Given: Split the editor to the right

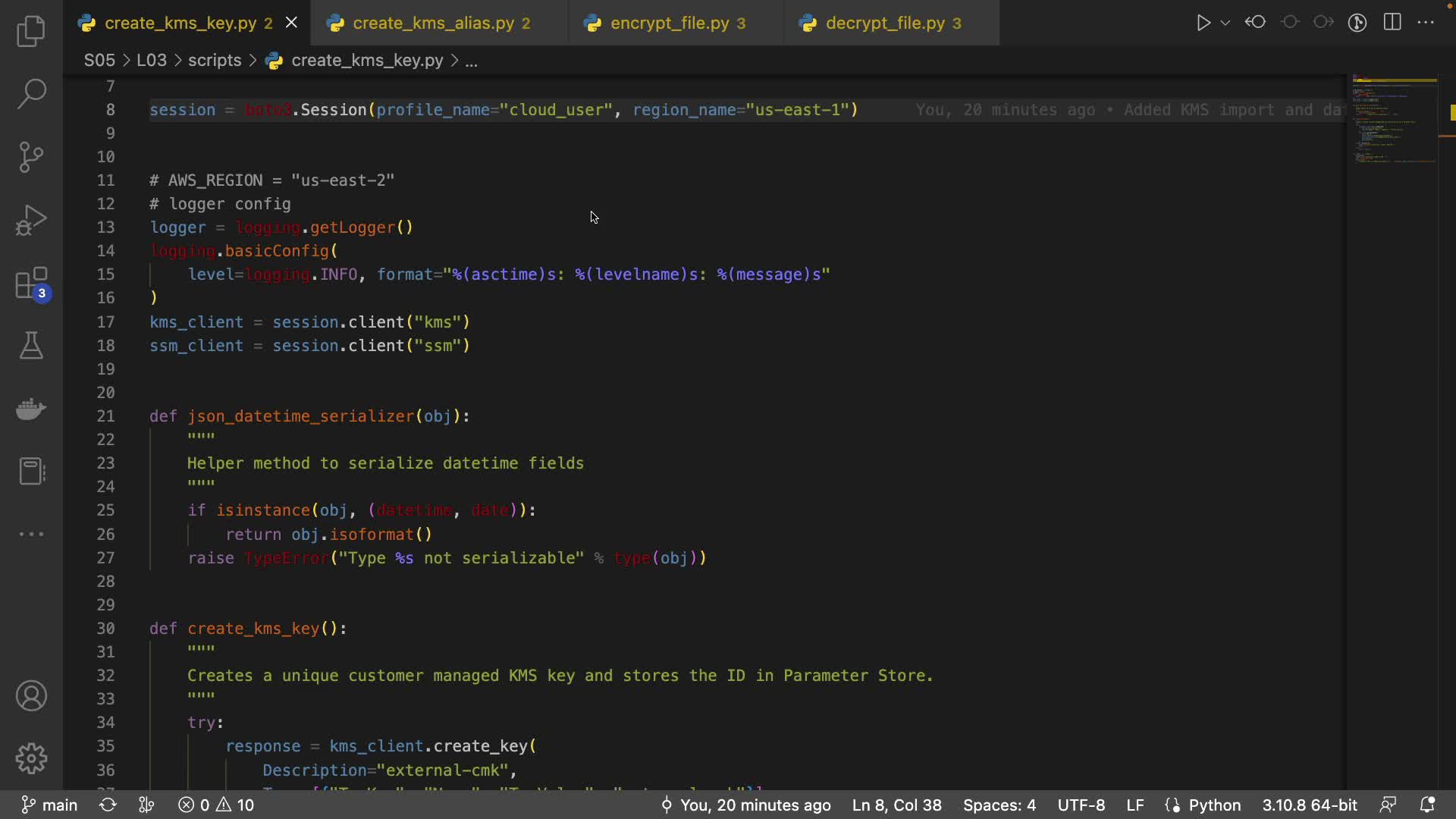Looking at the screenshot, I should coord(1392,23).
